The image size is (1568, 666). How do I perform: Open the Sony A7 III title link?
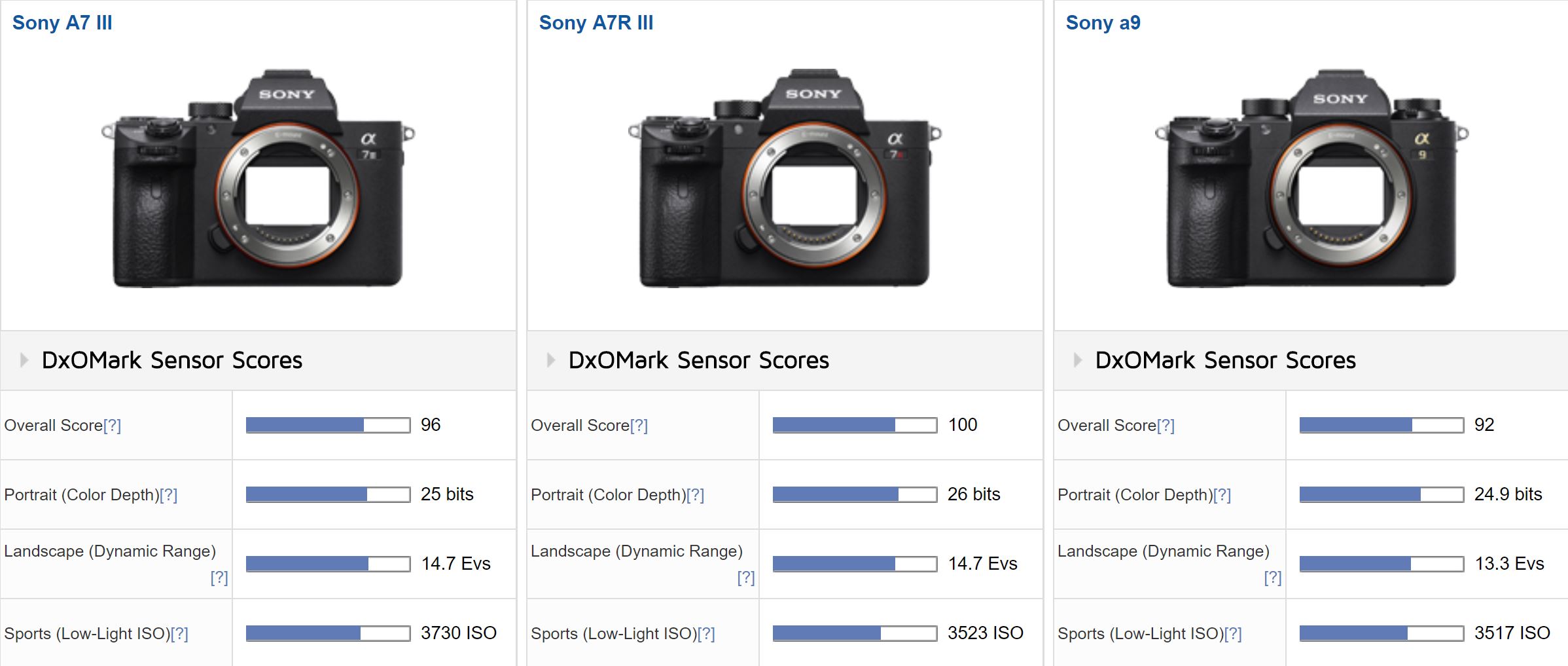tap(62, 23)
